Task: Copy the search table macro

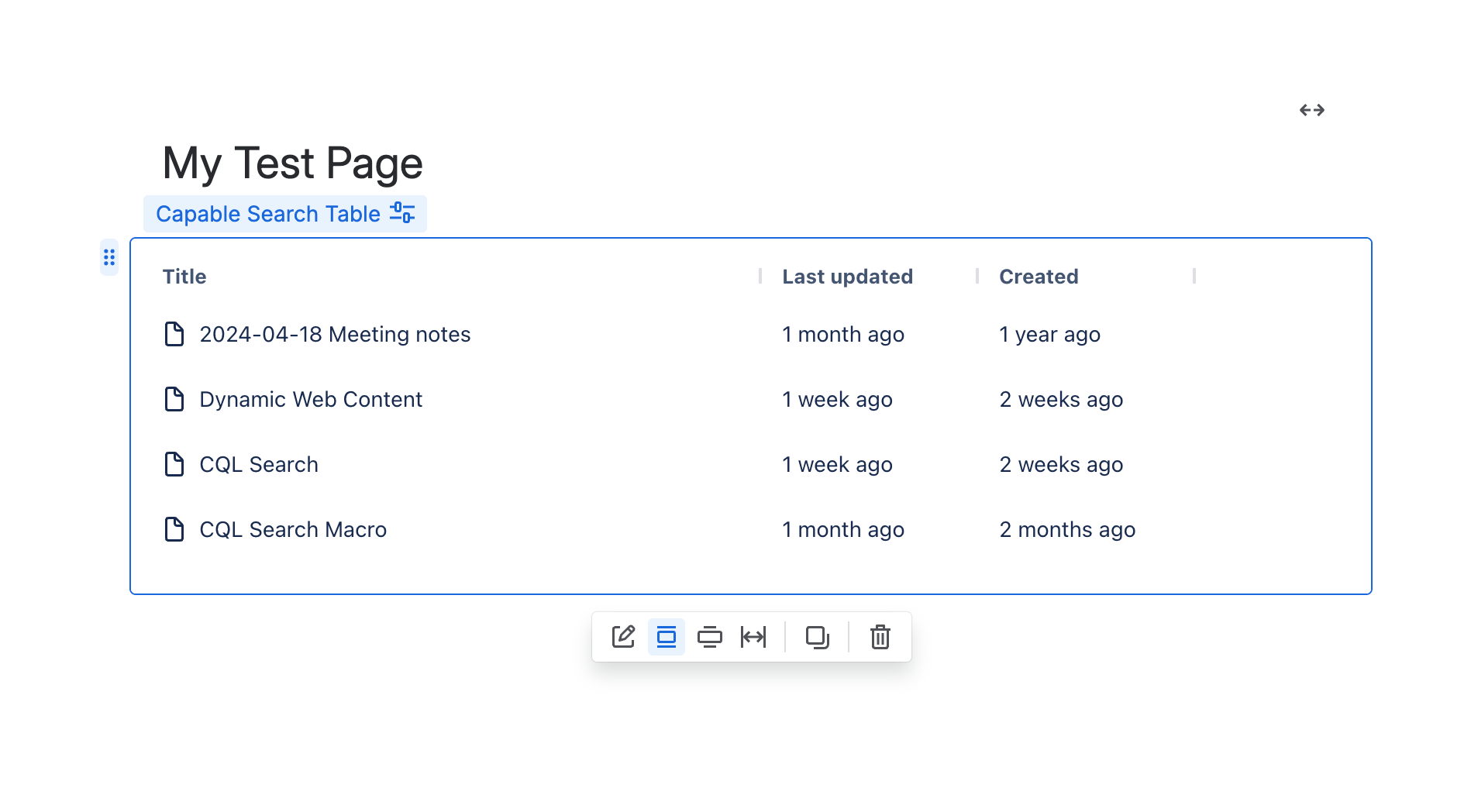Action: point(818,637)
